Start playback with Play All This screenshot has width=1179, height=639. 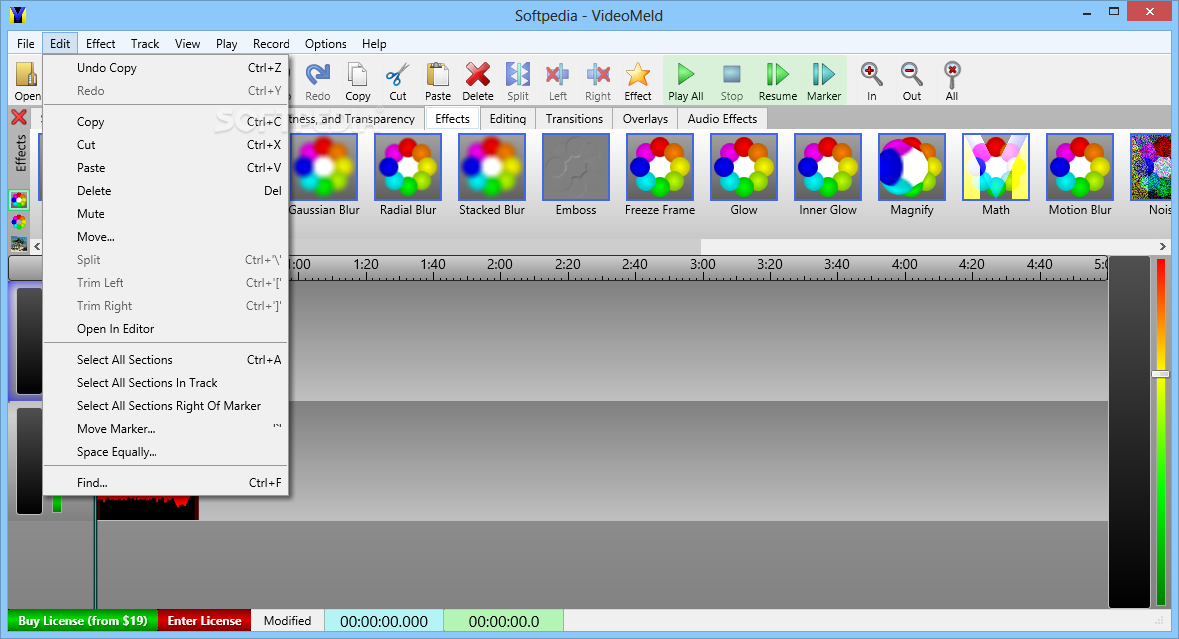[x=686, y=81]
